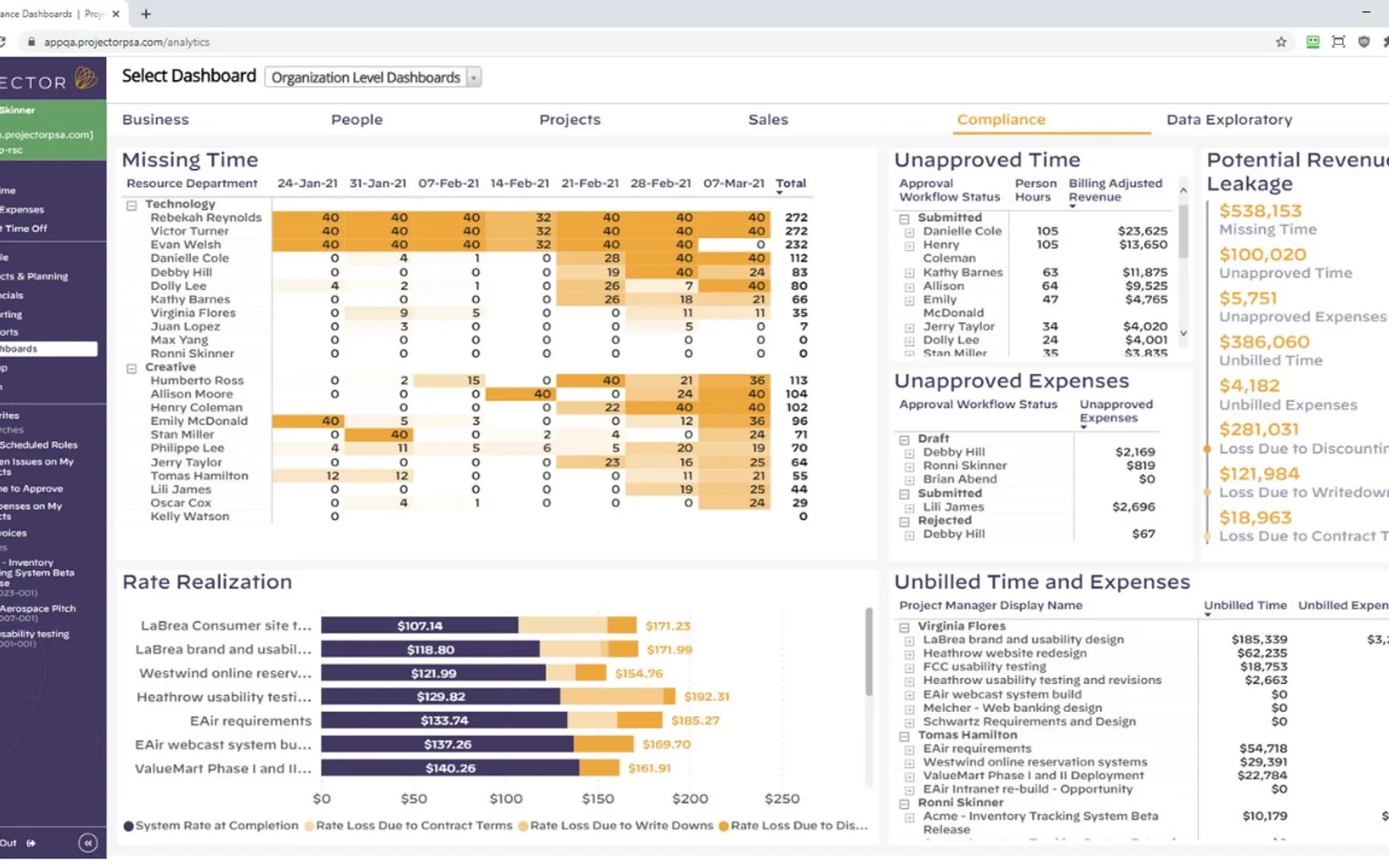This screenshot has height=868, width=1389.
Task: Click the Unbilled Time column sort arrow
Action: point(1208,615)
